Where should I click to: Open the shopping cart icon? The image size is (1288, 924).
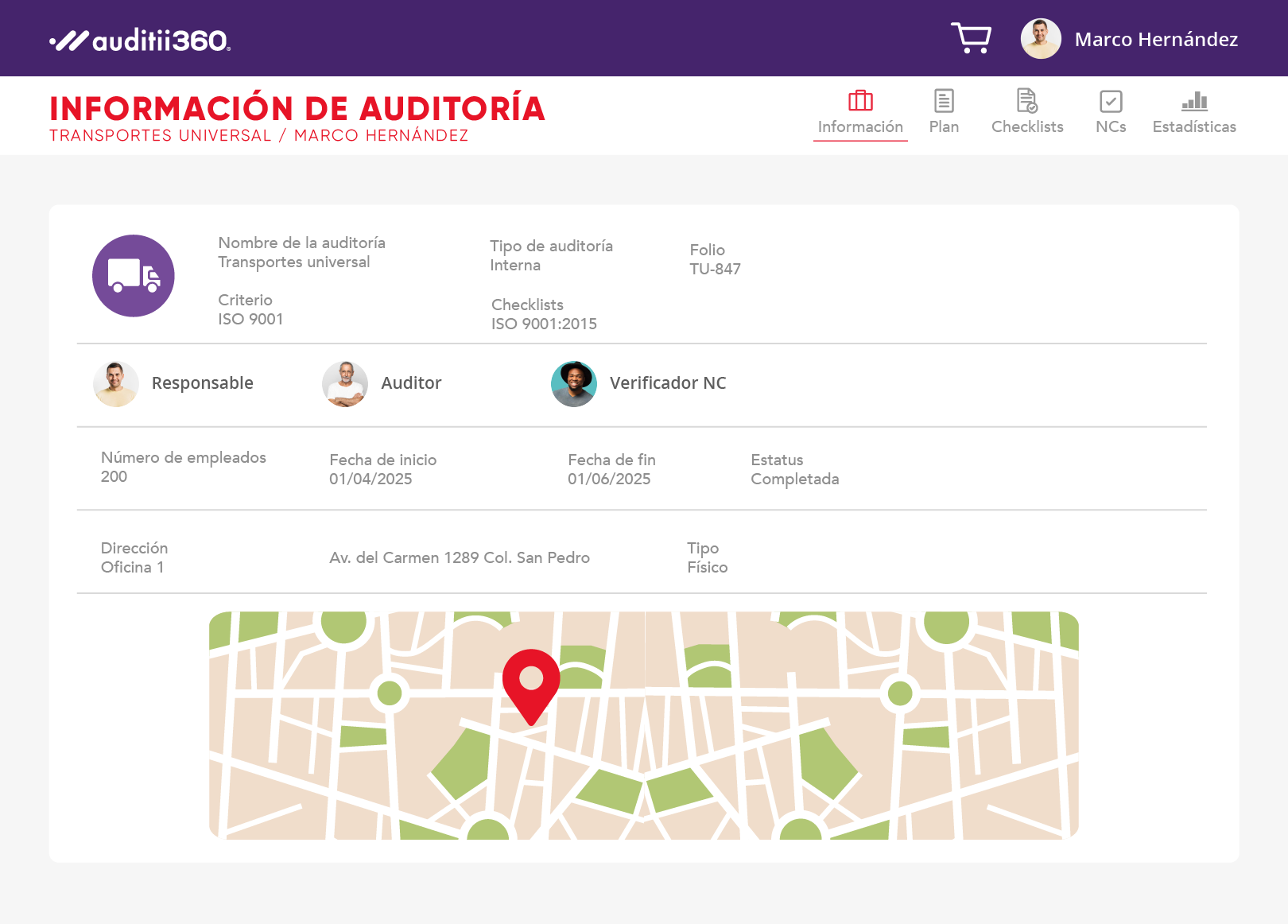tap(971, 38)
